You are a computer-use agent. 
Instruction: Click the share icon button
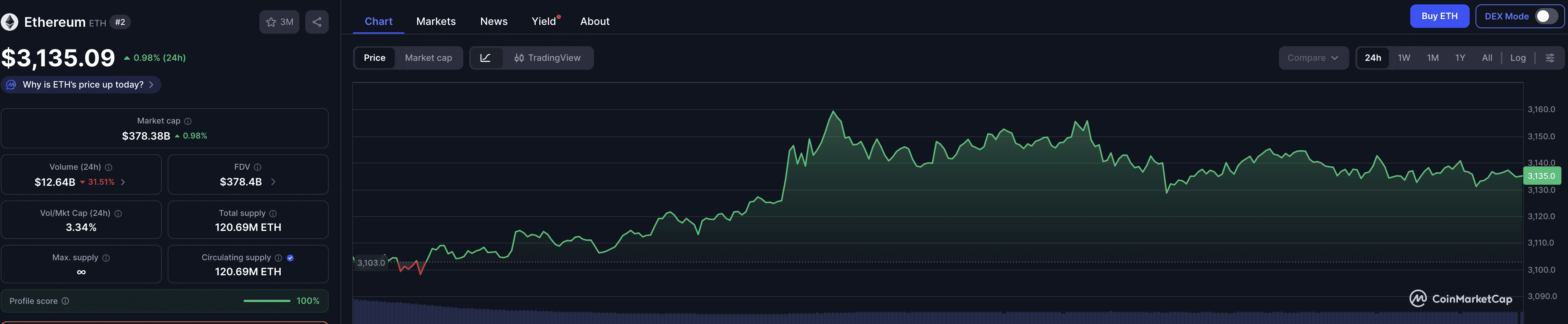(x=317, y=22)
